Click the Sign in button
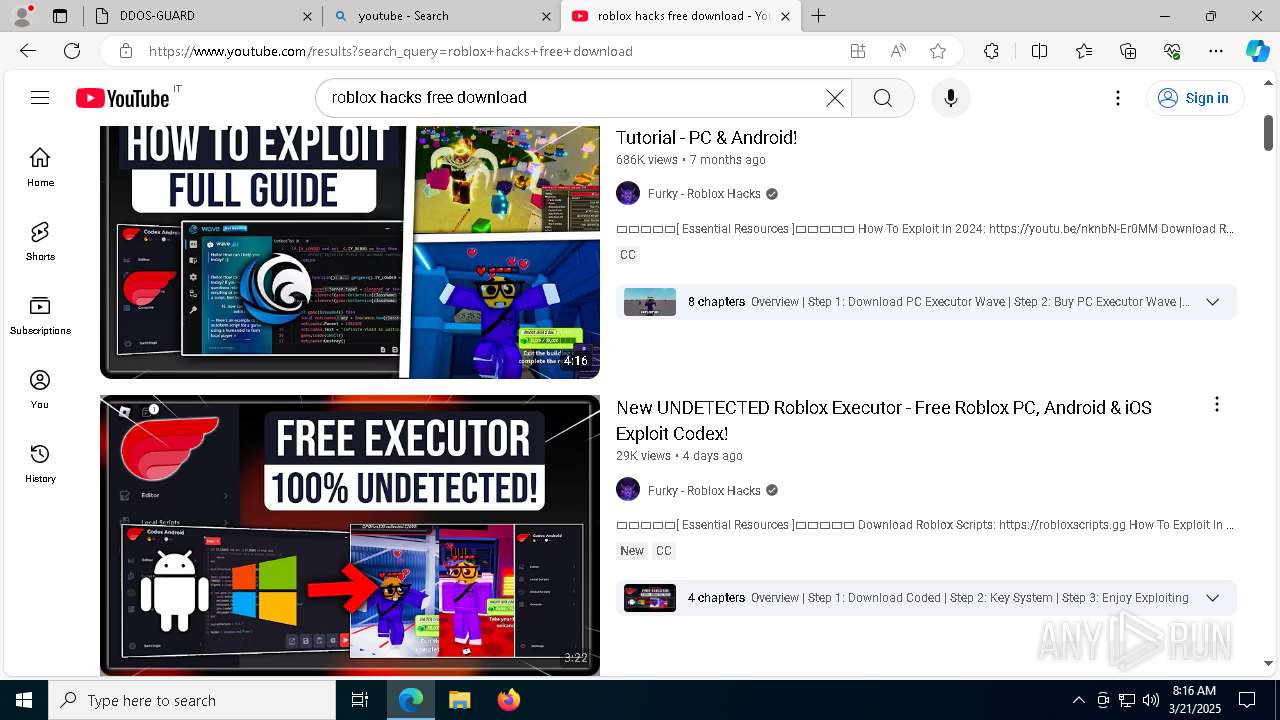This screenshot has height=720, width=1280. point(1194,97)
